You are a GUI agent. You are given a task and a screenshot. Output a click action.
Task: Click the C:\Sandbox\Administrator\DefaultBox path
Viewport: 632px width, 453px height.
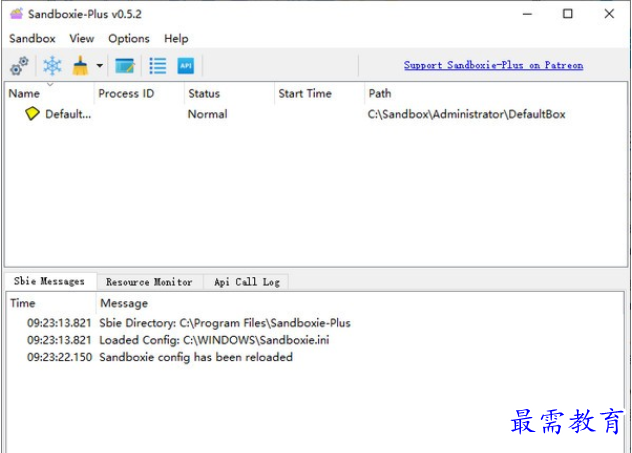point(466,114)
